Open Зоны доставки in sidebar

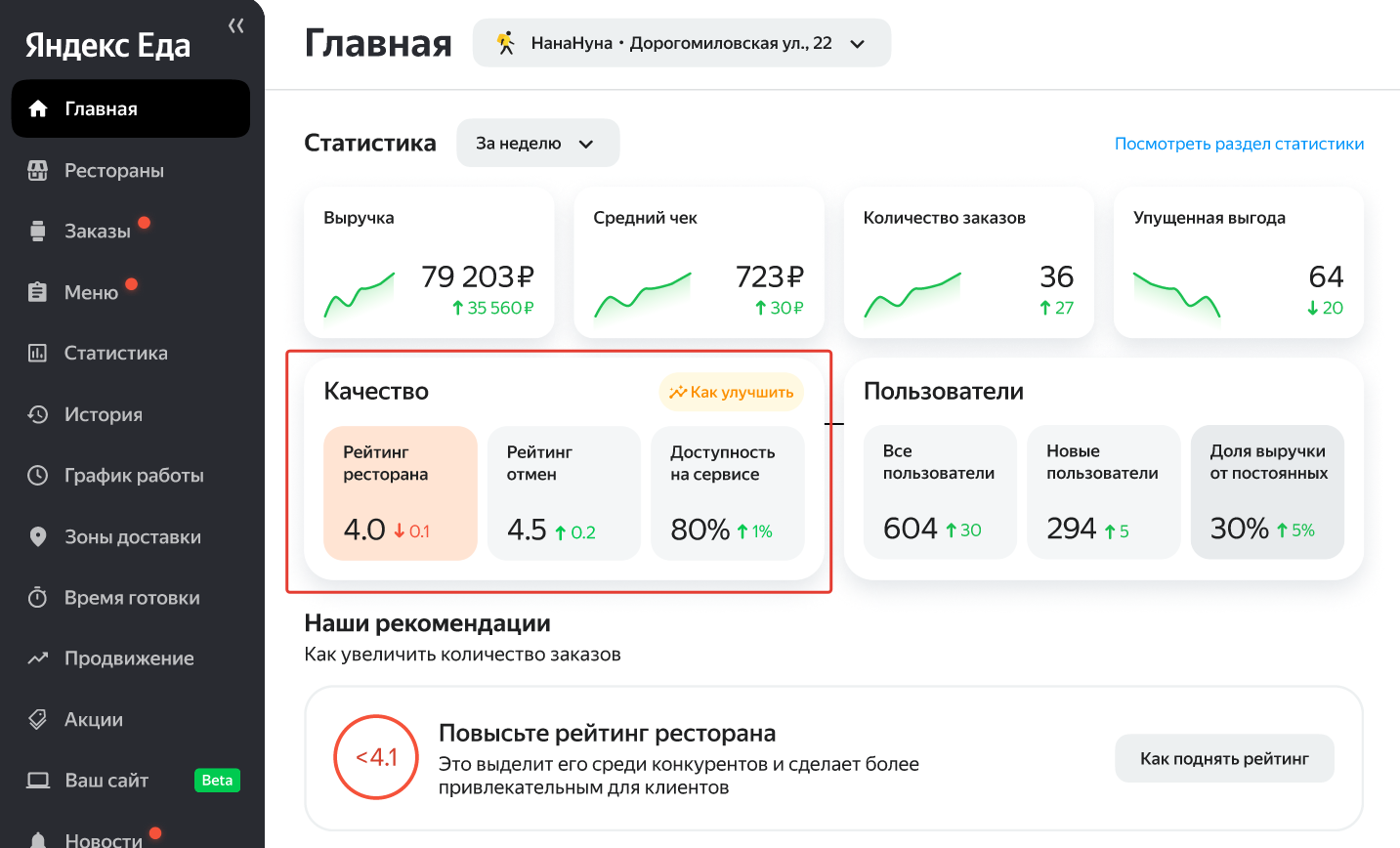click(x=131, y=536)
